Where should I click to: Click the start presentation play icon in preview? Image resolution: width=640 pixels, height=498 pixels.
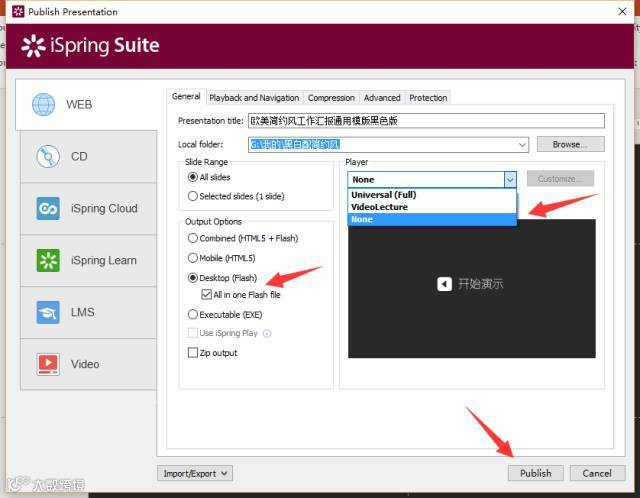click(444, 284)
